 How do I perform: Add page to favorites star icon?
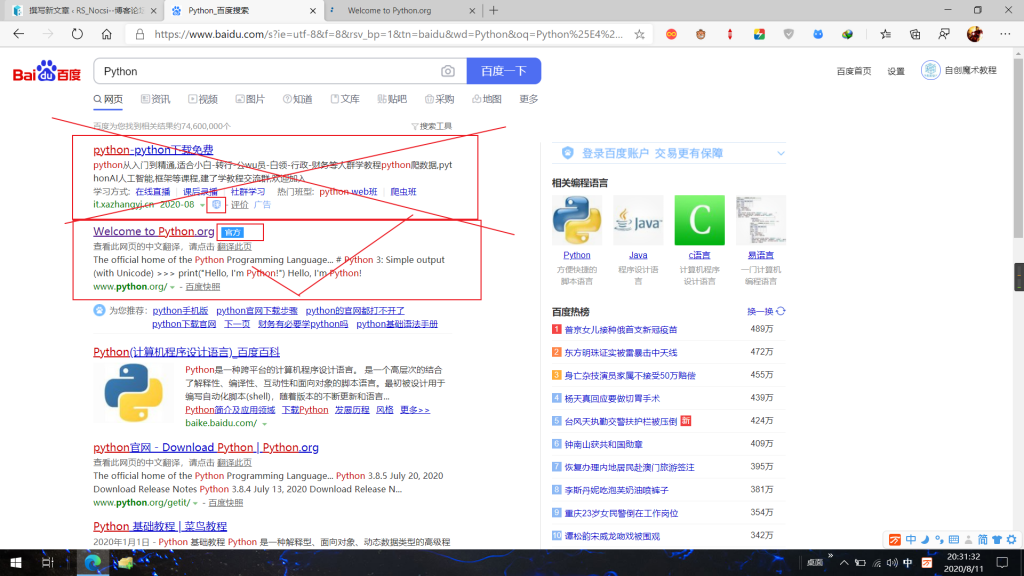click(639, 34)
